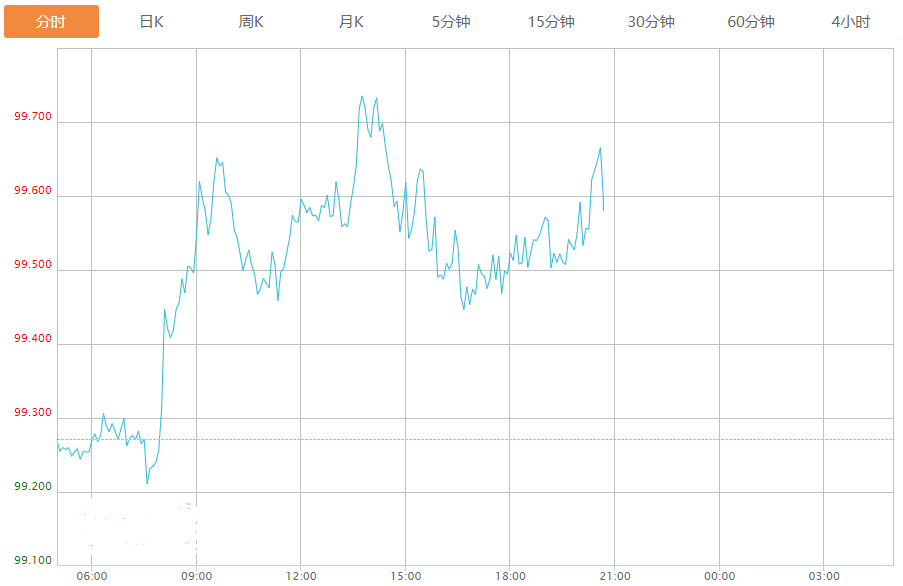Choose the 15分钟 interval tab
The width and height of the screenshot is (903, 586).
(x=551, y=21)
